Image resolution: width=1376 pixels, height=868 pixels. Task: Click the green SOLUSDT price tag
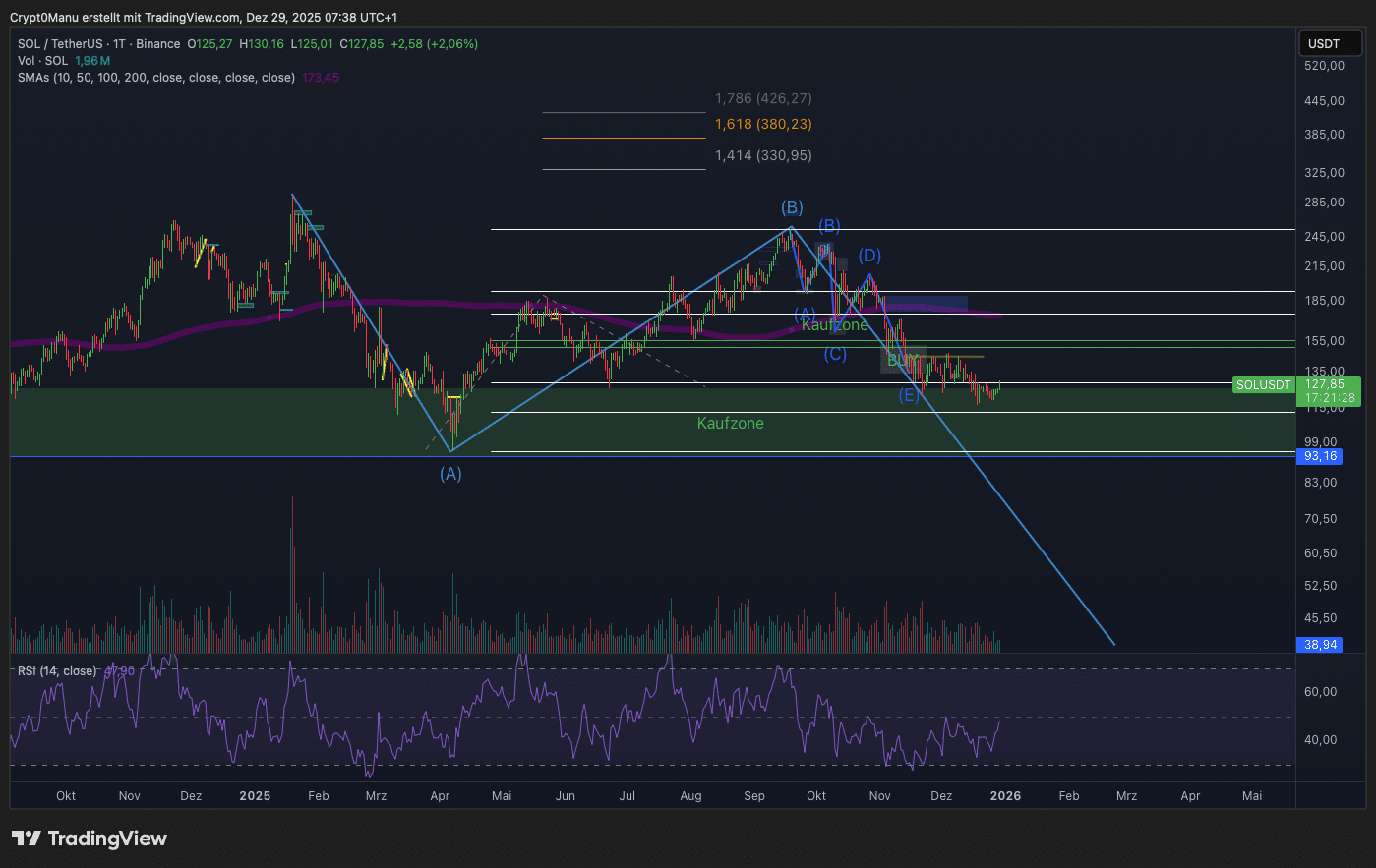1263,385
